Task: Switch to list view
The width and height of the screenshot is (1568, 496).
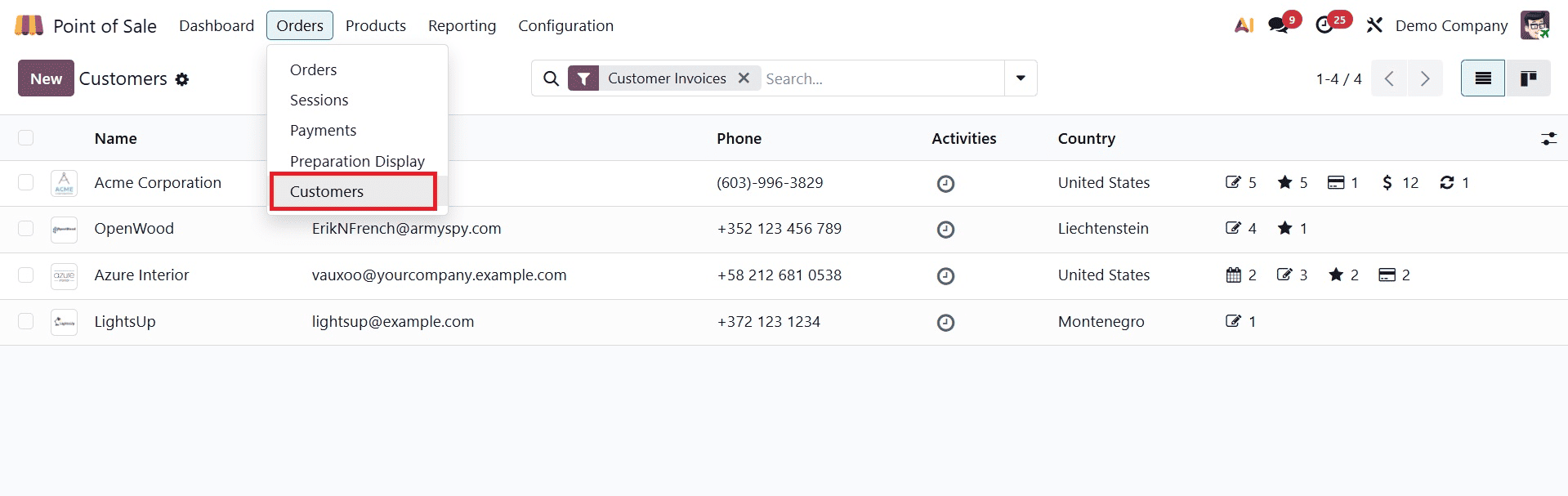Action: pos(1483,78)
